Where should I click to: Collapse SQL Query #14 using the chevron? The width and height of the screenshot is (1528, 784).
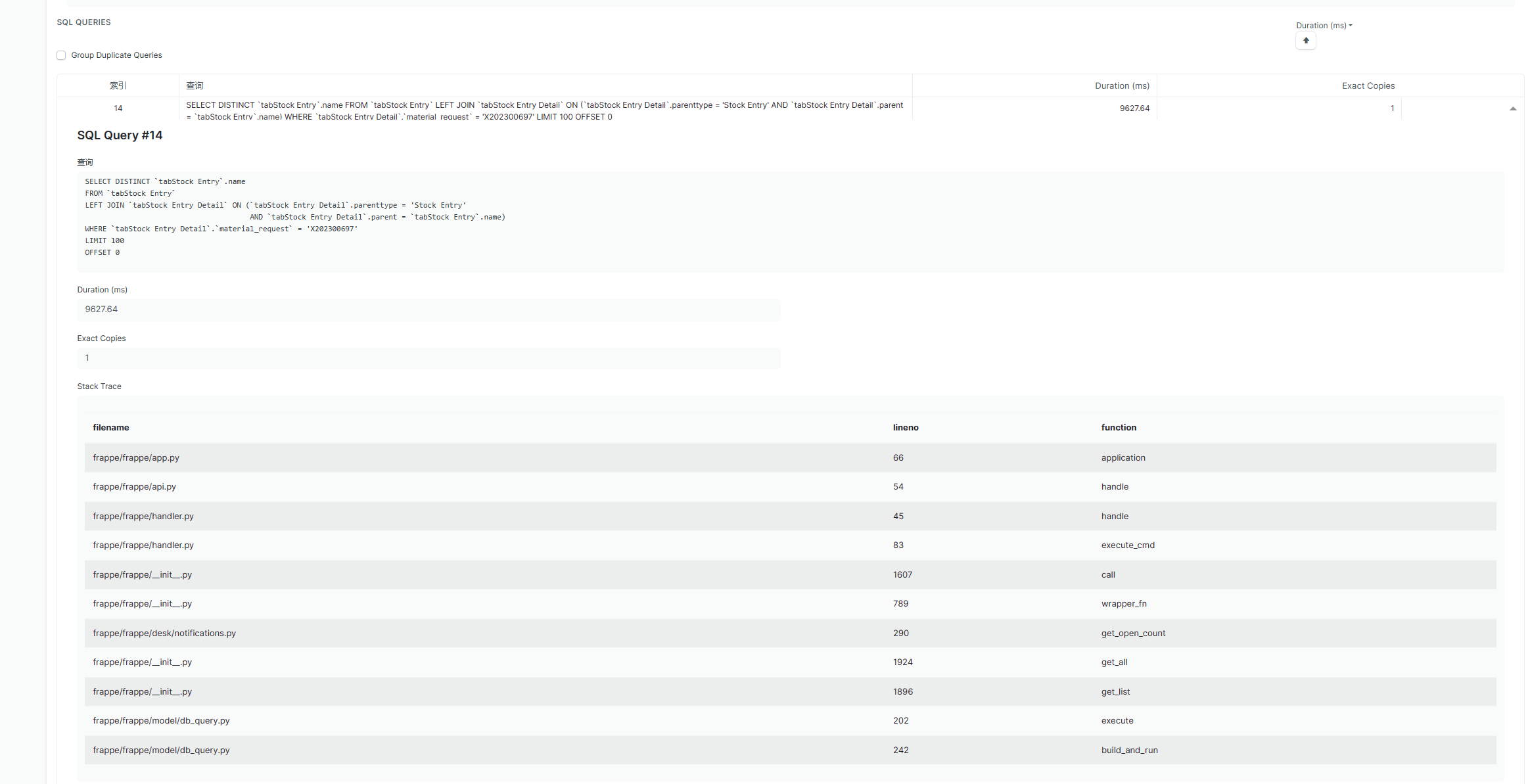point(1513,108)
